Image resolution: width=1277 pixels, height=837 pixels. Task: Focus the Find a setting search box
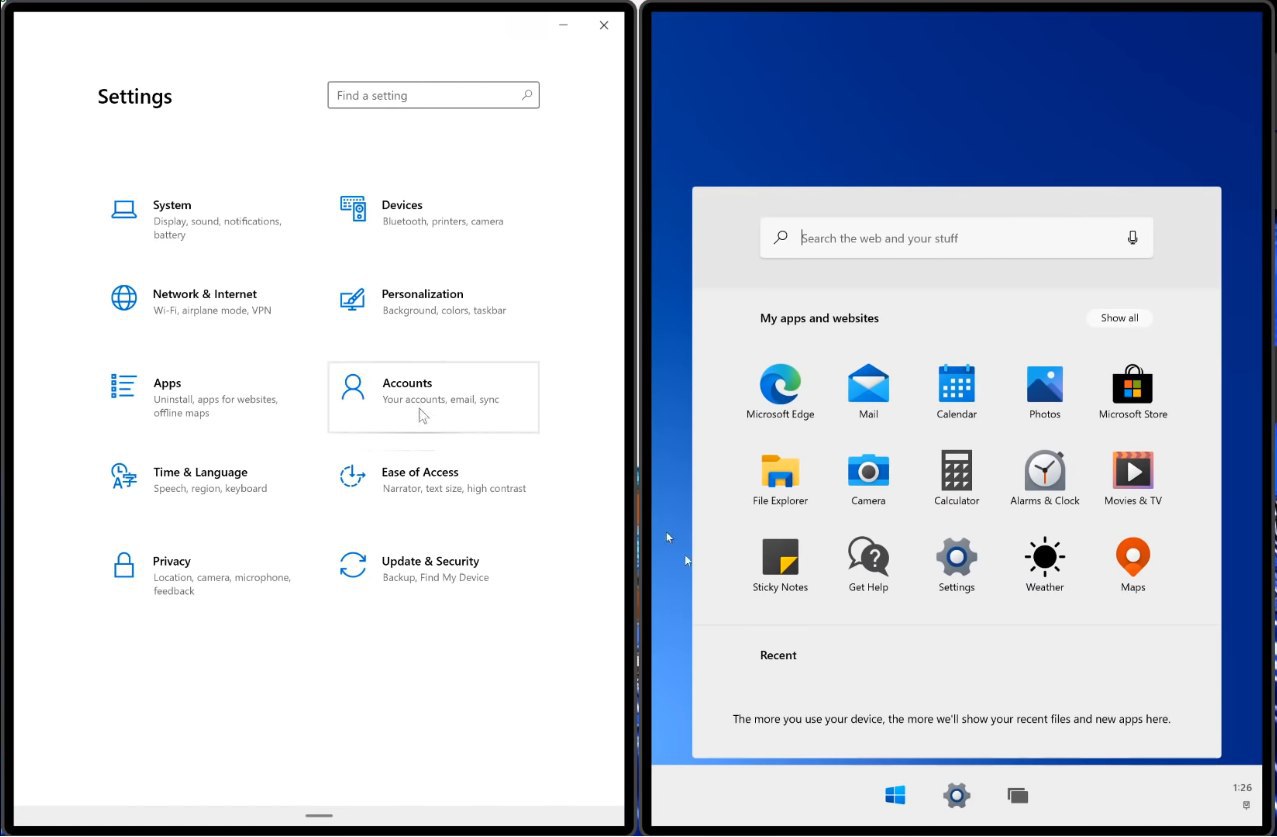(x=433, y=95)
